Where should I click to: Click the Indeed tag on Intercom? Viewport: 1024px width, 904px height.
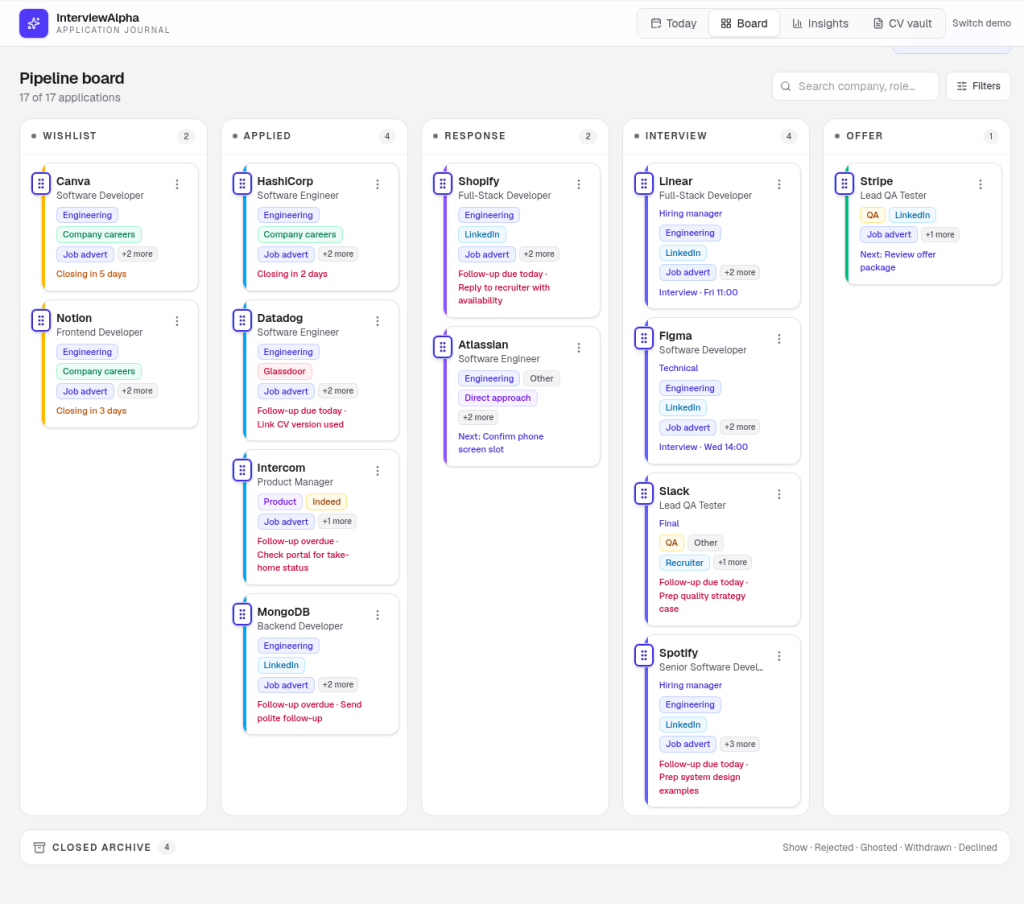tap(326, 502)
